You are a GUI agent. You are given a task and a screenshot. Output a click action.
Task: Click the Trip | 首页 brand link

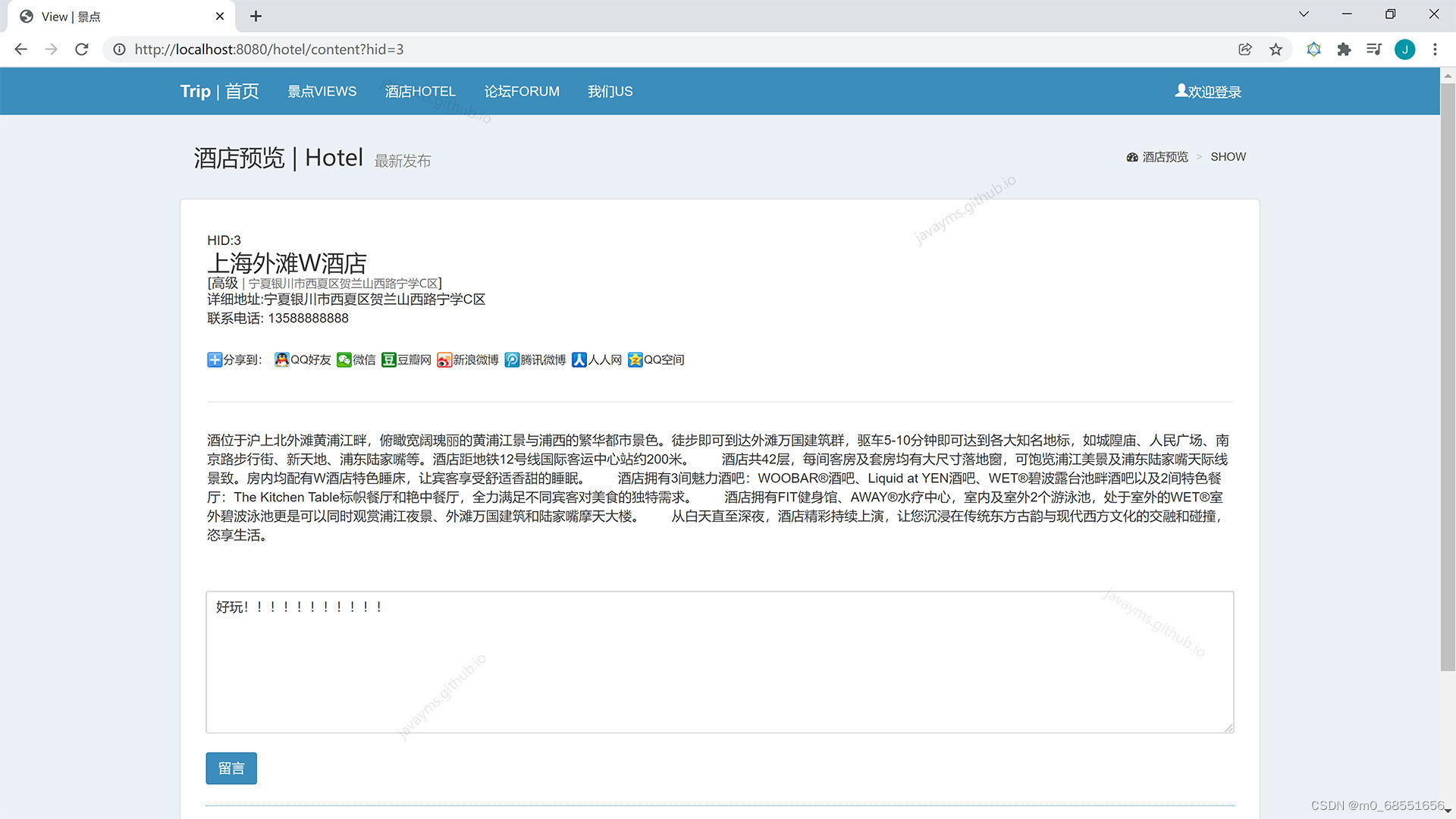(219, 91)
